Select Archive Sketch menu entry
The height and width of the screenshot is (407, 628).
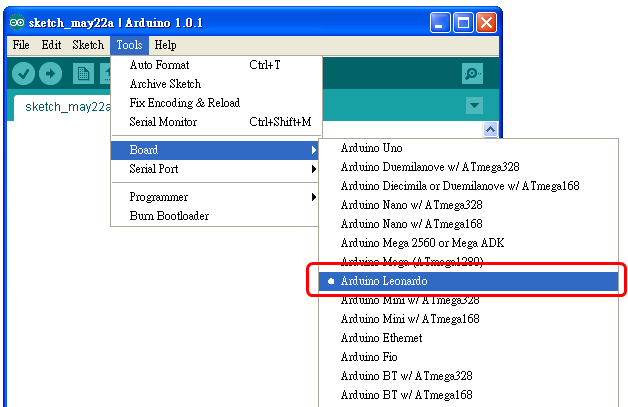click(x=216, y=84)
